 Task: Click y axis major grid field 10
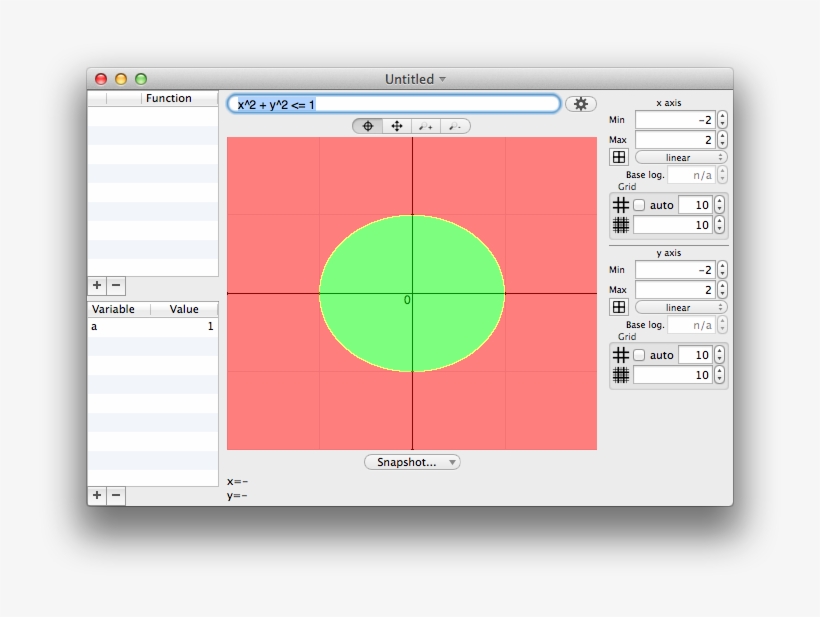pyautogui.click(x=696, y=355)
